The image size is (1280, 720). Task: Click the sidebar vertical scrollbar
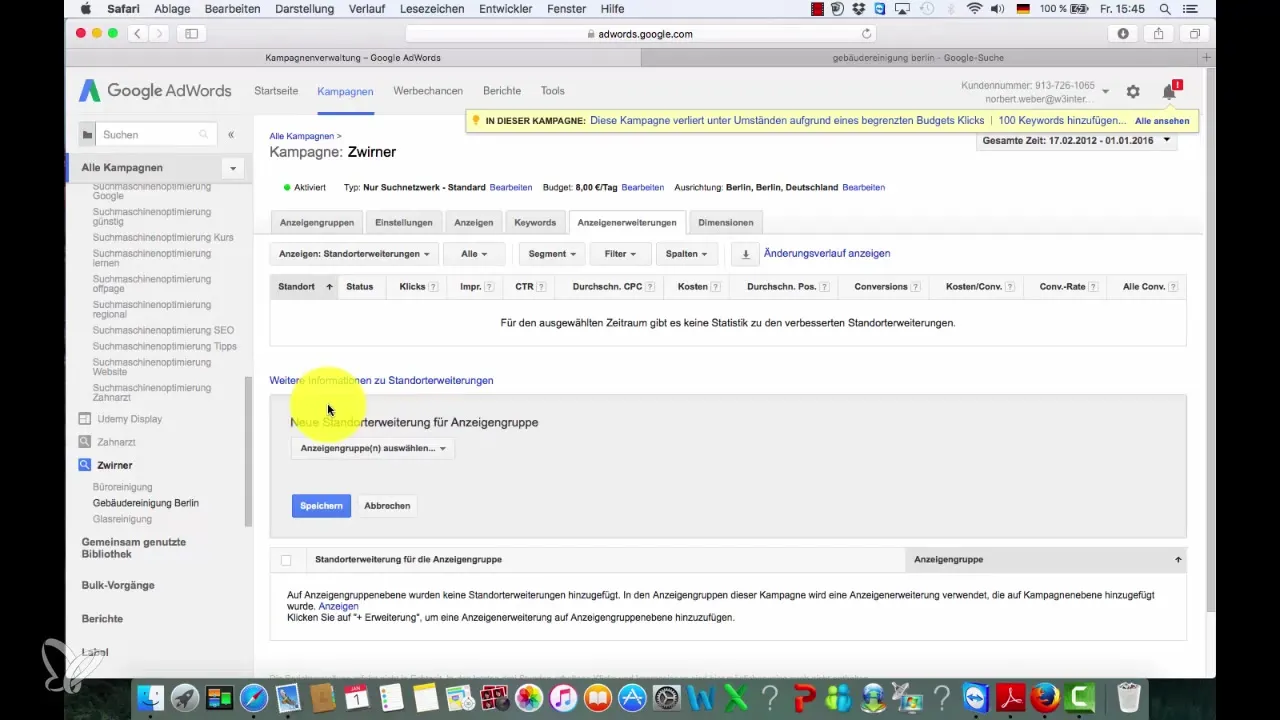[x=248, y=452]
